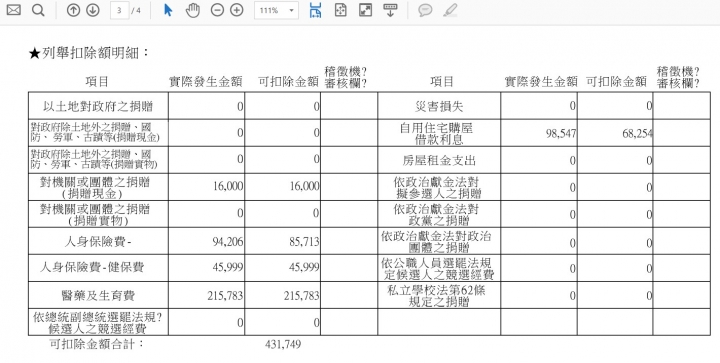Click the fit page icon

click(x=341, y=10)
